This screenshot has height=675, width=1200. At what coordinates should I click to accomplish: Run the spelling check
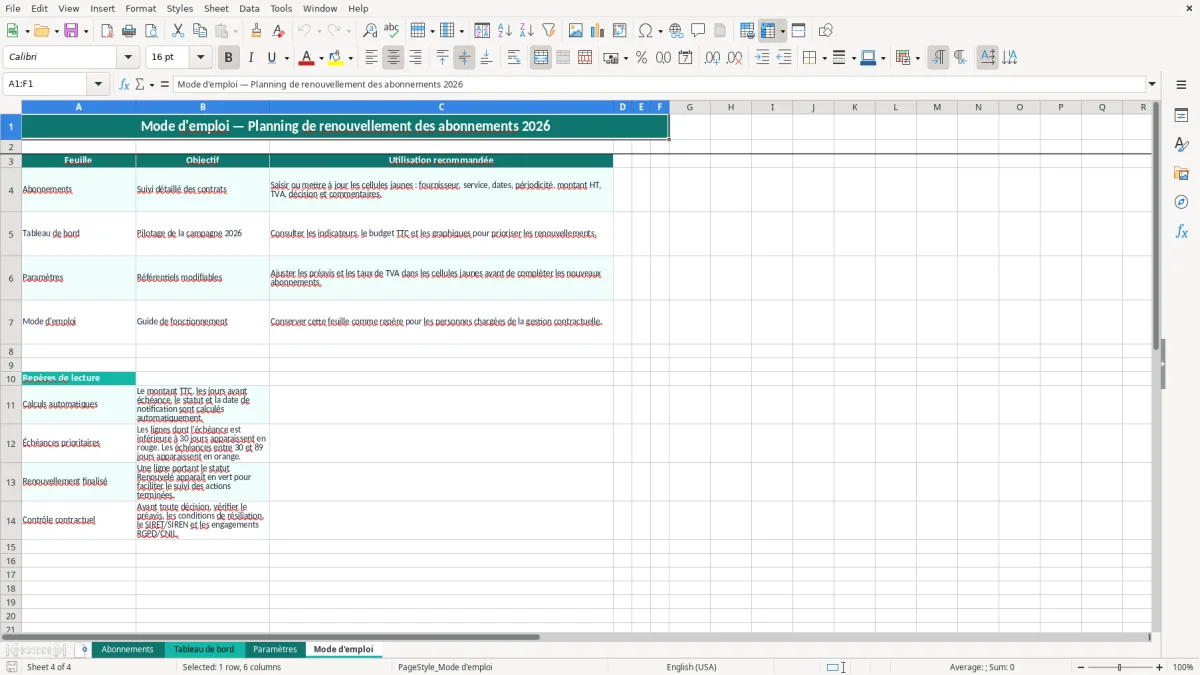(392, 31)
